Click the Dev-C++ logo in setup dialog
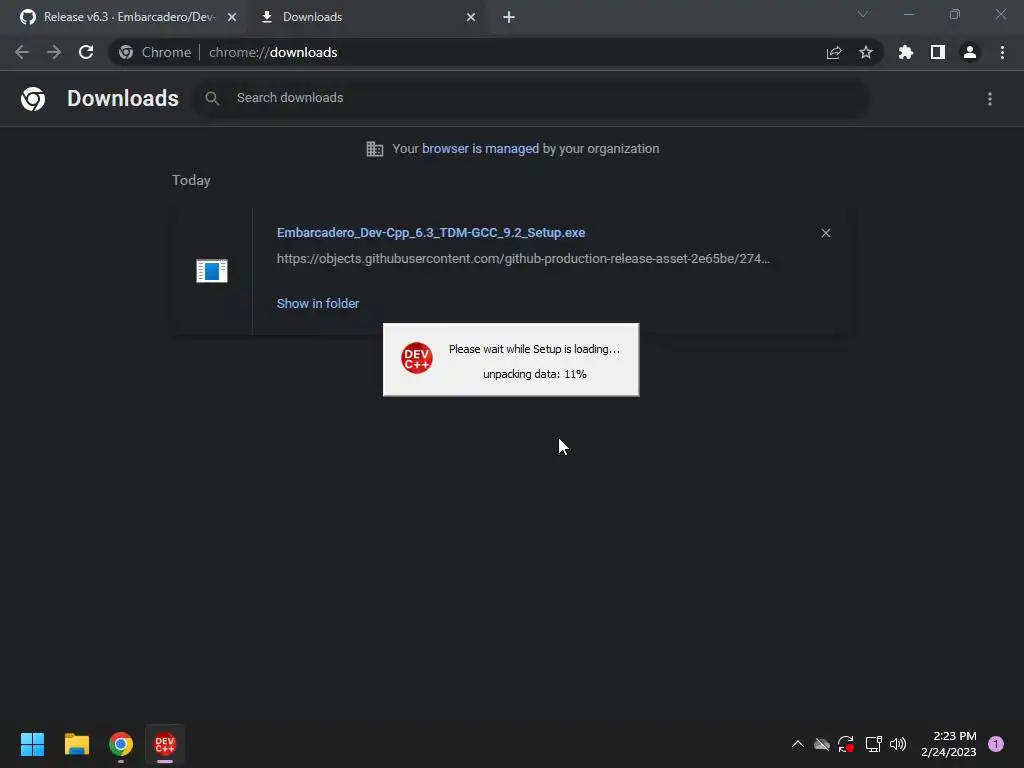1024x768 pixels. pos(417,358)
